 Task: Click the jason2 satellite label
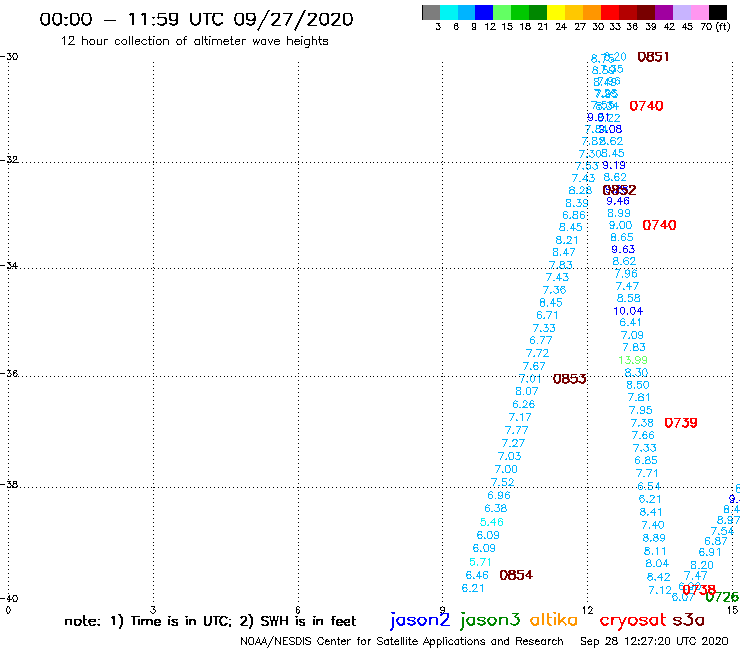tap(420, 620)
